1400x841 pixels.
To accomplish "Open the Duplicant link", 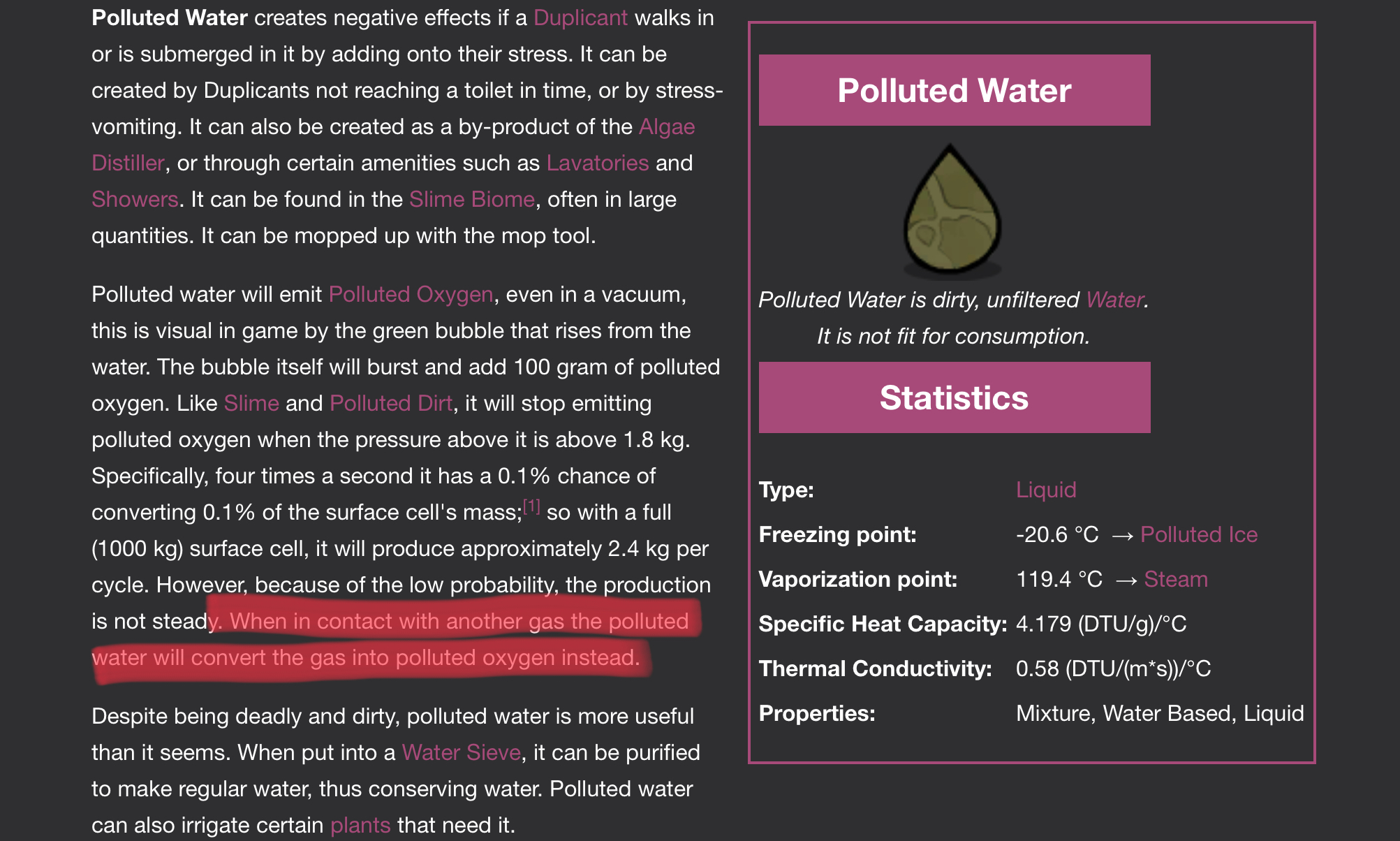I will (580, 18).
